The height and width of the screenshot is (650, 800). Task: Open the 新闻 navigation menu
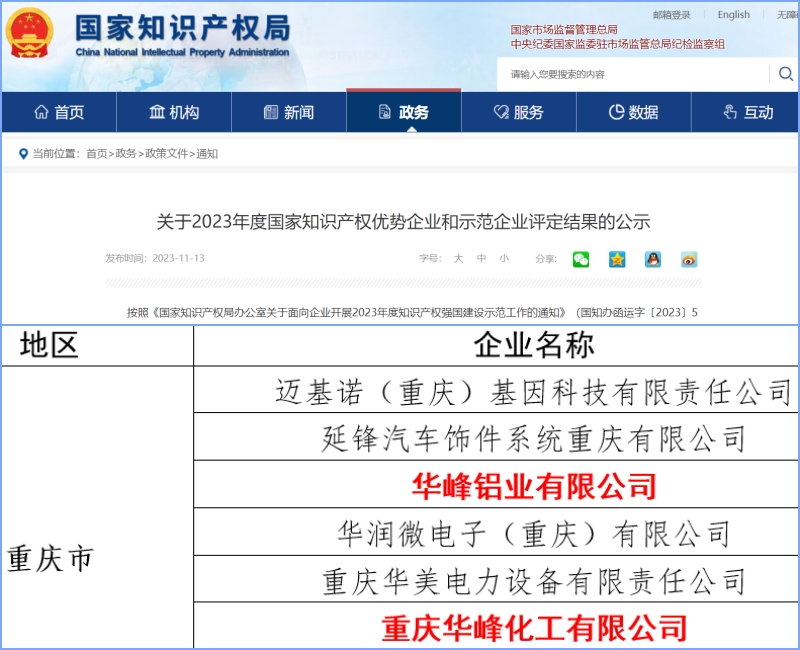[x=289, y=112]
